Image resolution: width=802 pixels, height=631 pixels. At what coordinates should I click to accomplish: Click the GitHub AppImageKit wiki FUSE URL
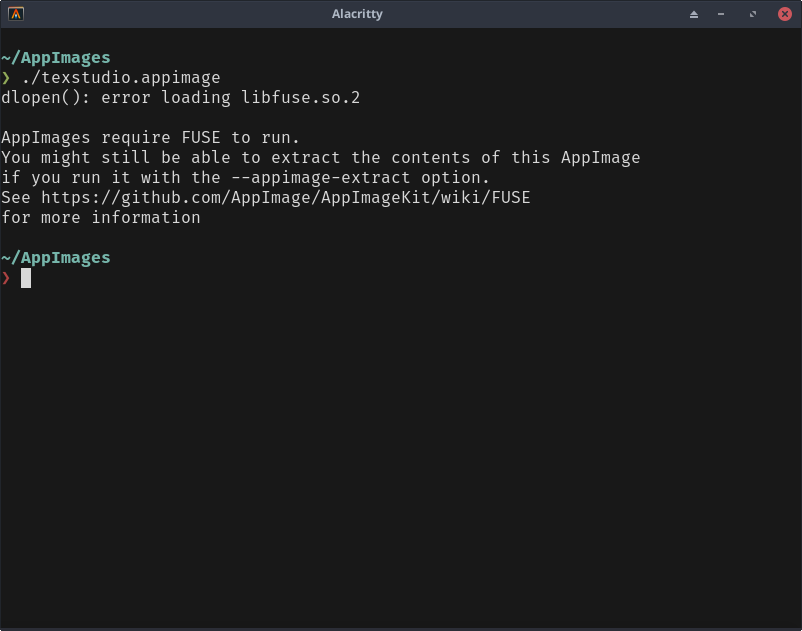(x=286, y=197)
